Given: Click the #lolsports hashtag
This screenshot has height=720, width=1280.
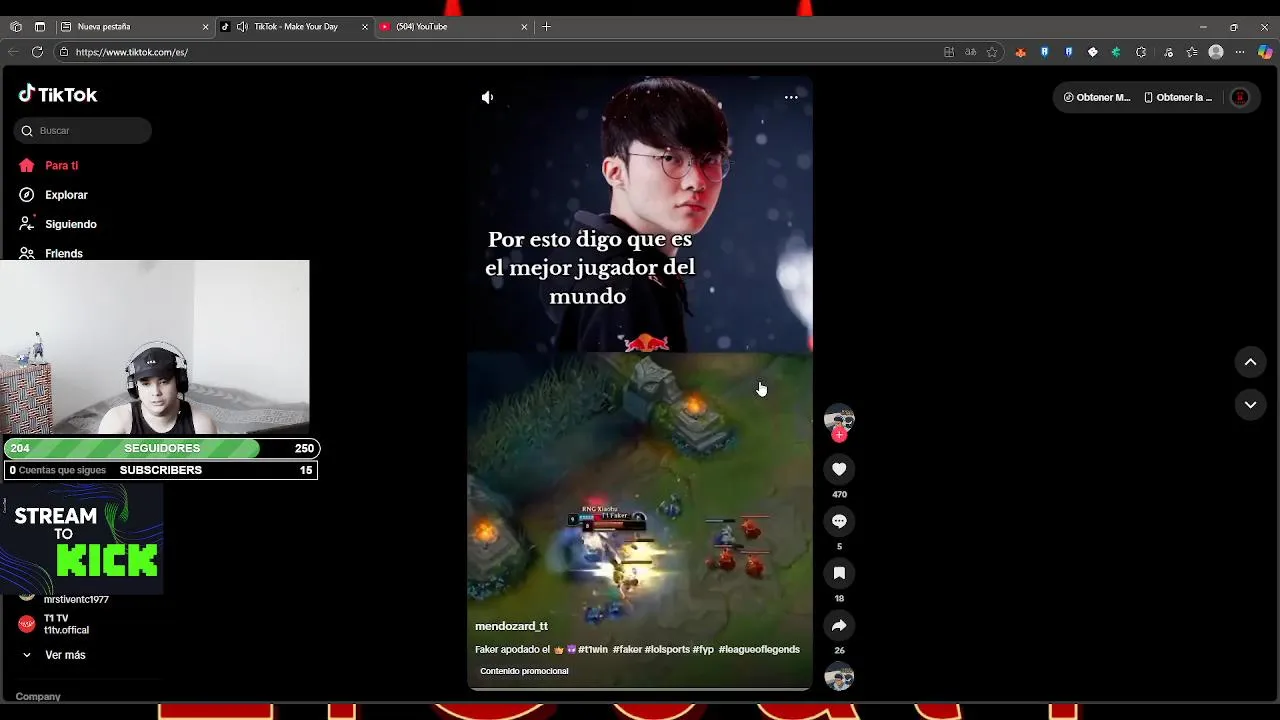Looking at the screenshot, I should pyautogui.click(x=667, y=649).
